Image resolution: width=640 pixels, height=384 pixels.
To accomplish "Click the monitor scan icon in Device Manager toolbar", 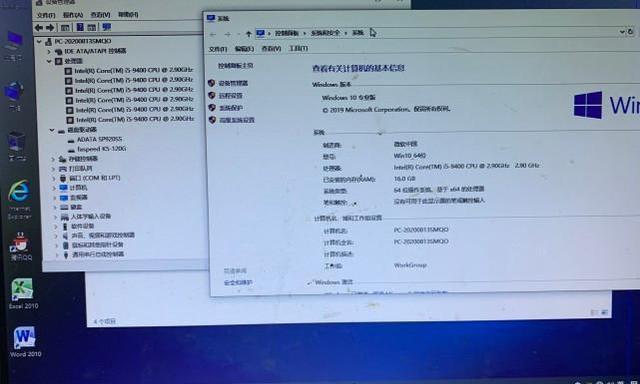I will coord(107,27).
